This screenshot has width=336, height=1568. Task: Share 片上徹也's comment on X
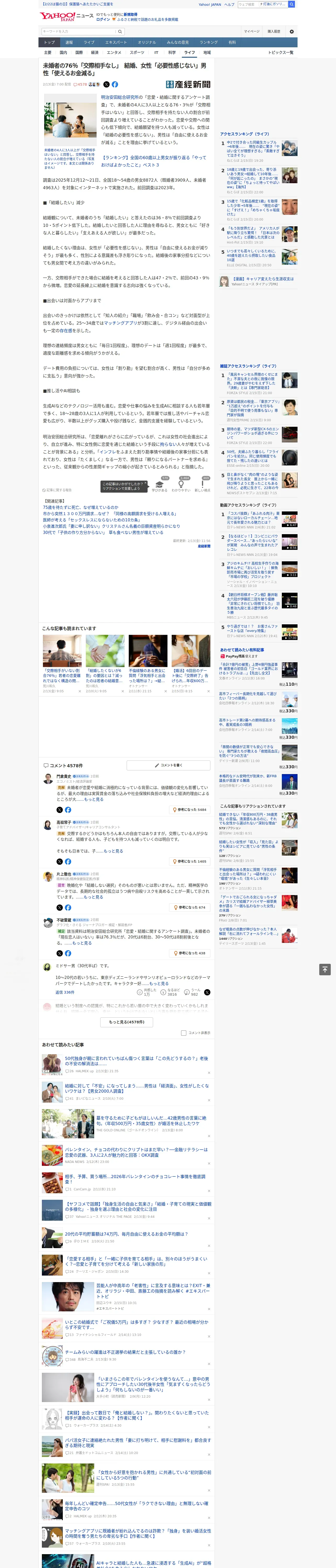click(x=60, y=908)
